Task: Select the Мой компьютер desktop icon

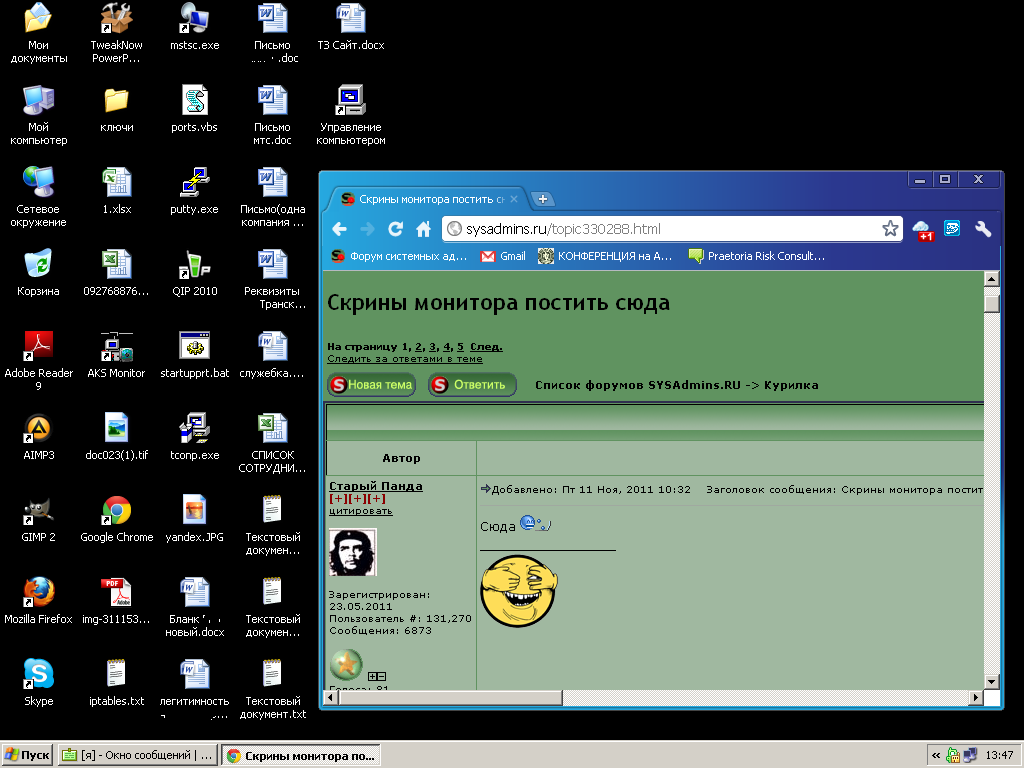Action: 39,115
